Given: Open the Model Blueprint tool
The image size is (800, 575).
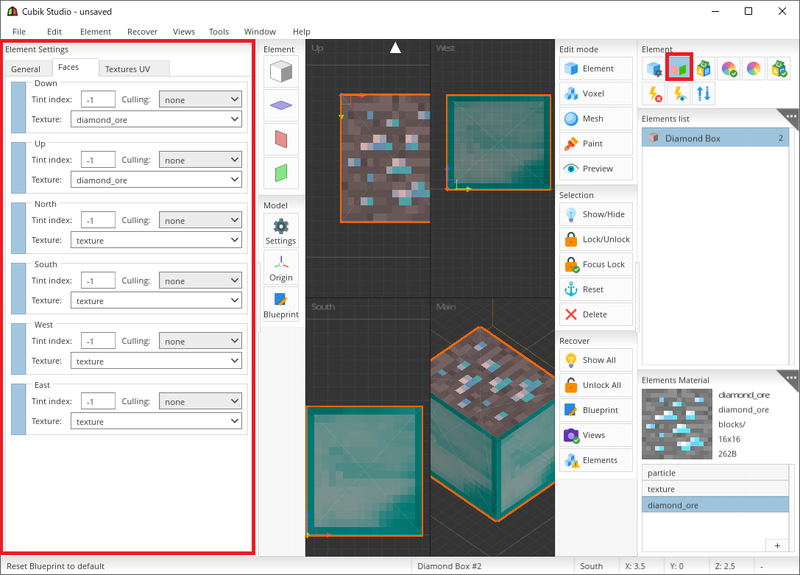Looking at the screenshot, I should click(281, 304).
